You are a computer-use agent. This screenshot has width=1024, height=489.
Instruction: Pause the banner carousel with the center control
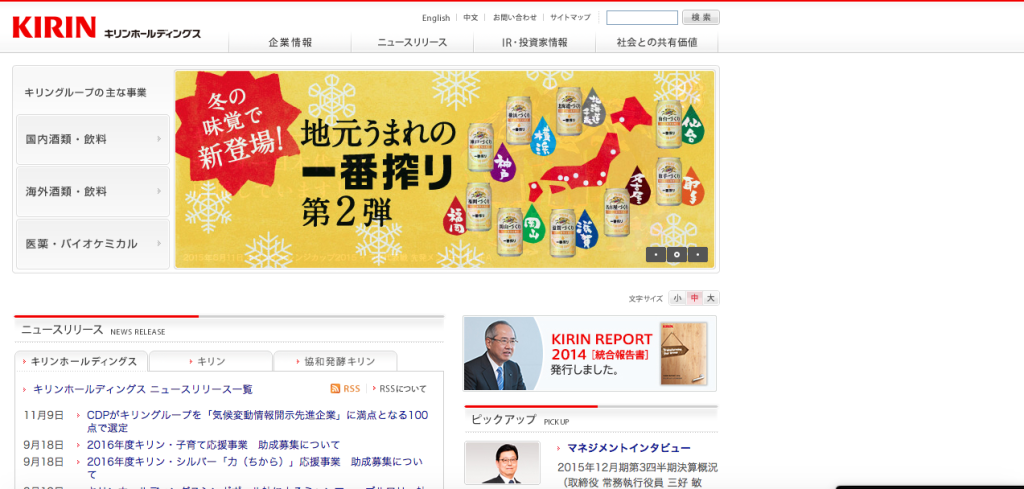(x=677, y=254)
